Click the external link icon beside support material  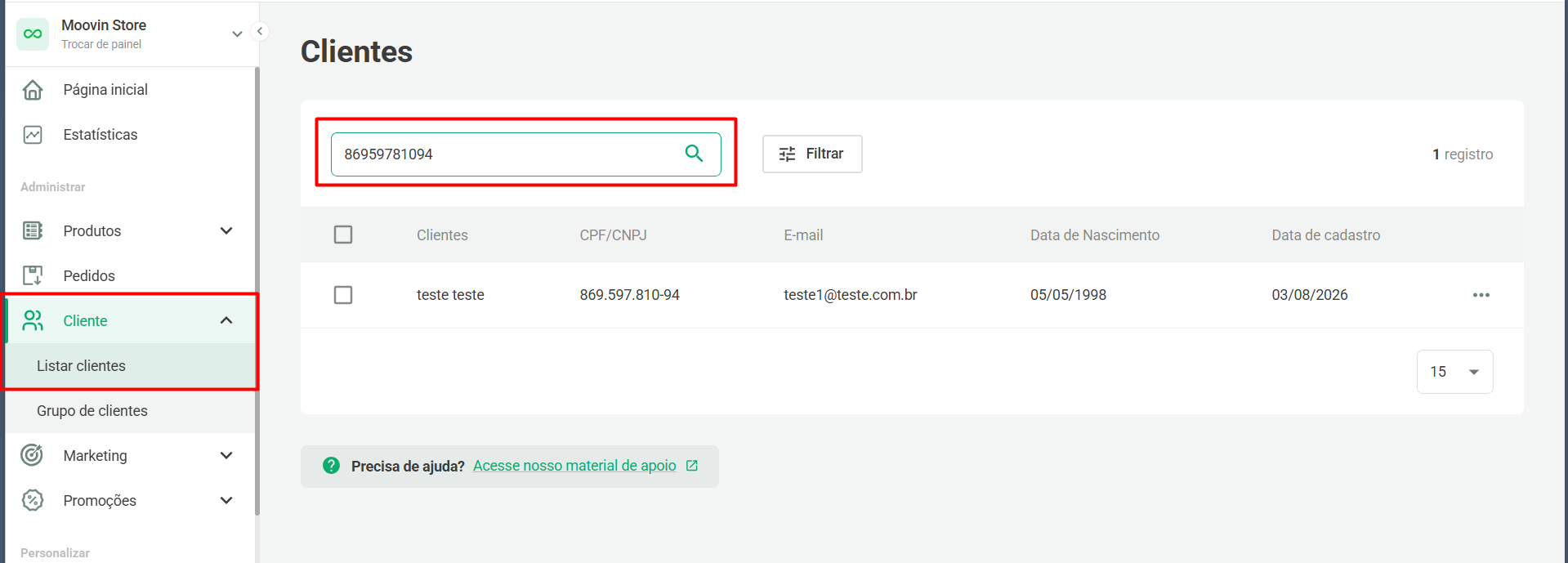coord(692,466)
